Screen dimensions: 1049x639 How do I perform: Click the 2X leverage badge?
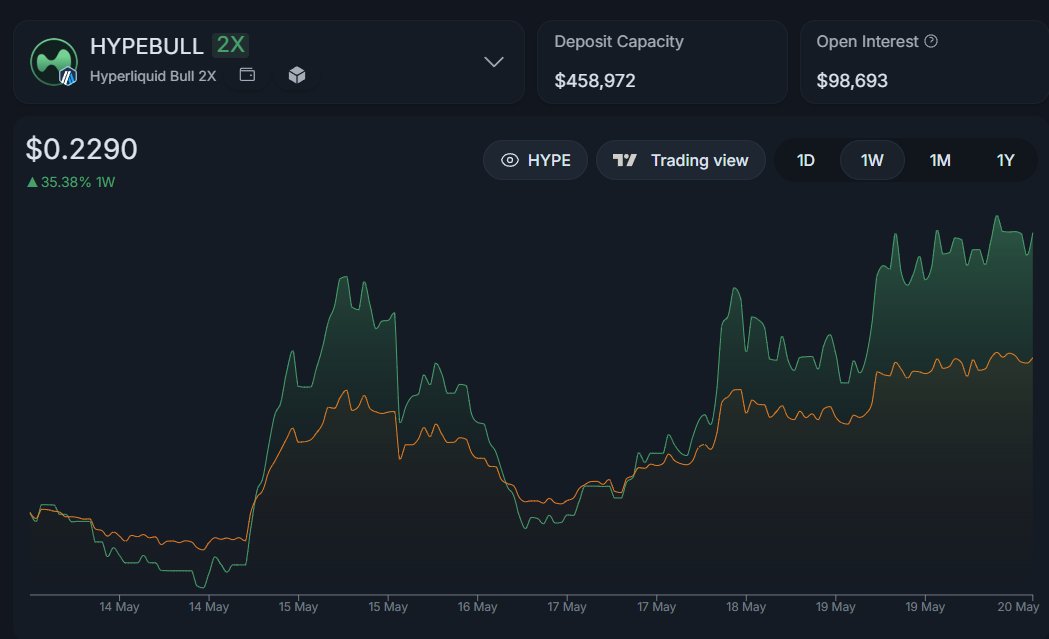[x=230, y=45]
